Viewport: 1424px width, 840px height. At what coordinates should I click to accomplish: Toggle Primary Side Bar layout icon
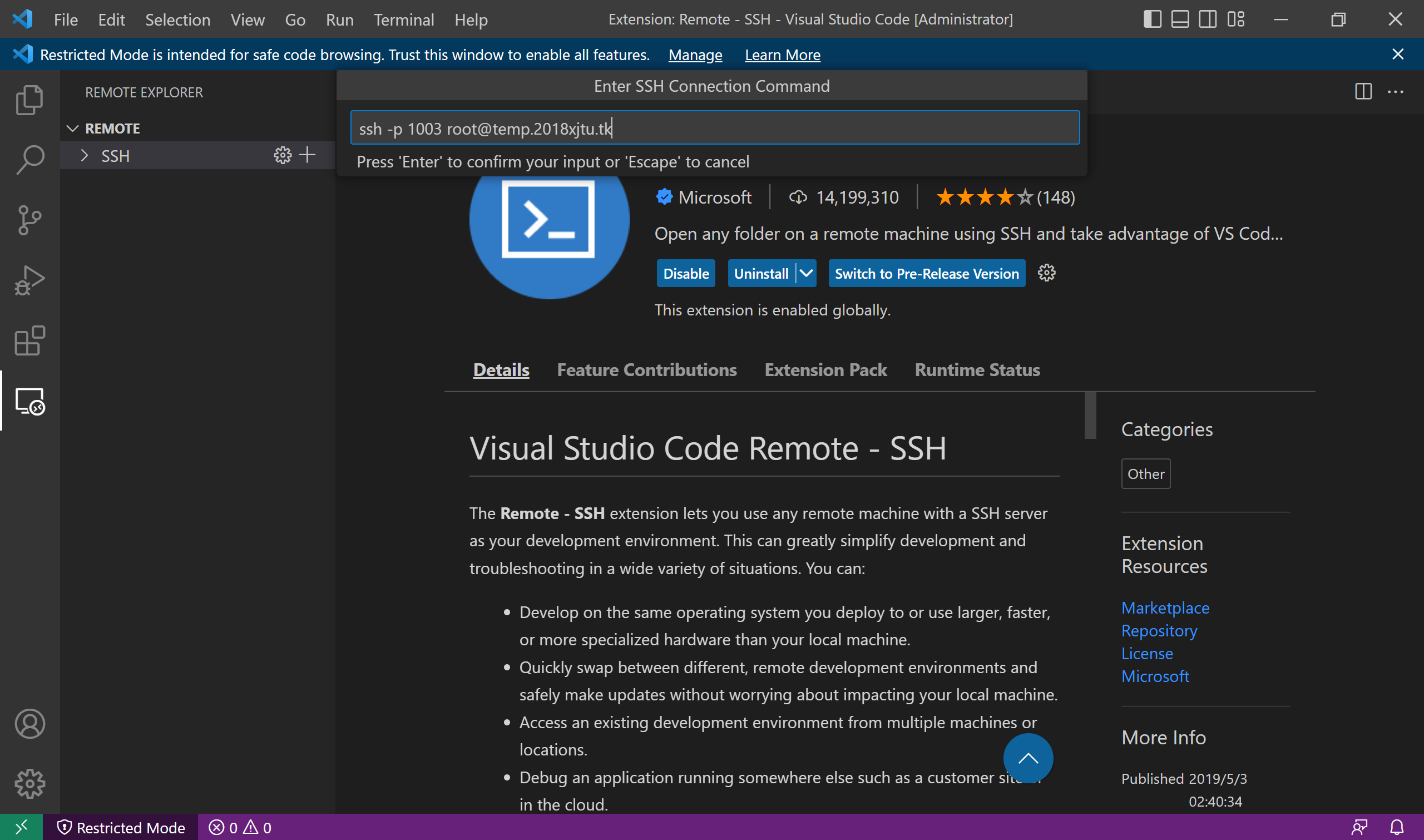pos(1153,19)
